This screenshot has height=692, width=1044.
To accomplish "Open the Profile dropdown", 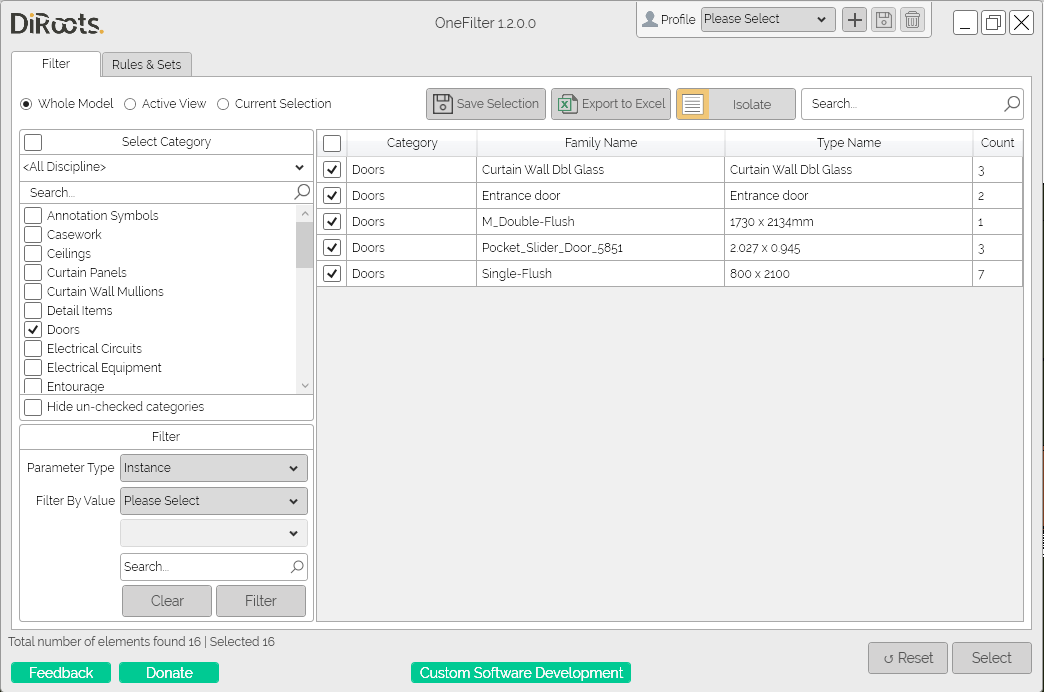I will 768,19.
